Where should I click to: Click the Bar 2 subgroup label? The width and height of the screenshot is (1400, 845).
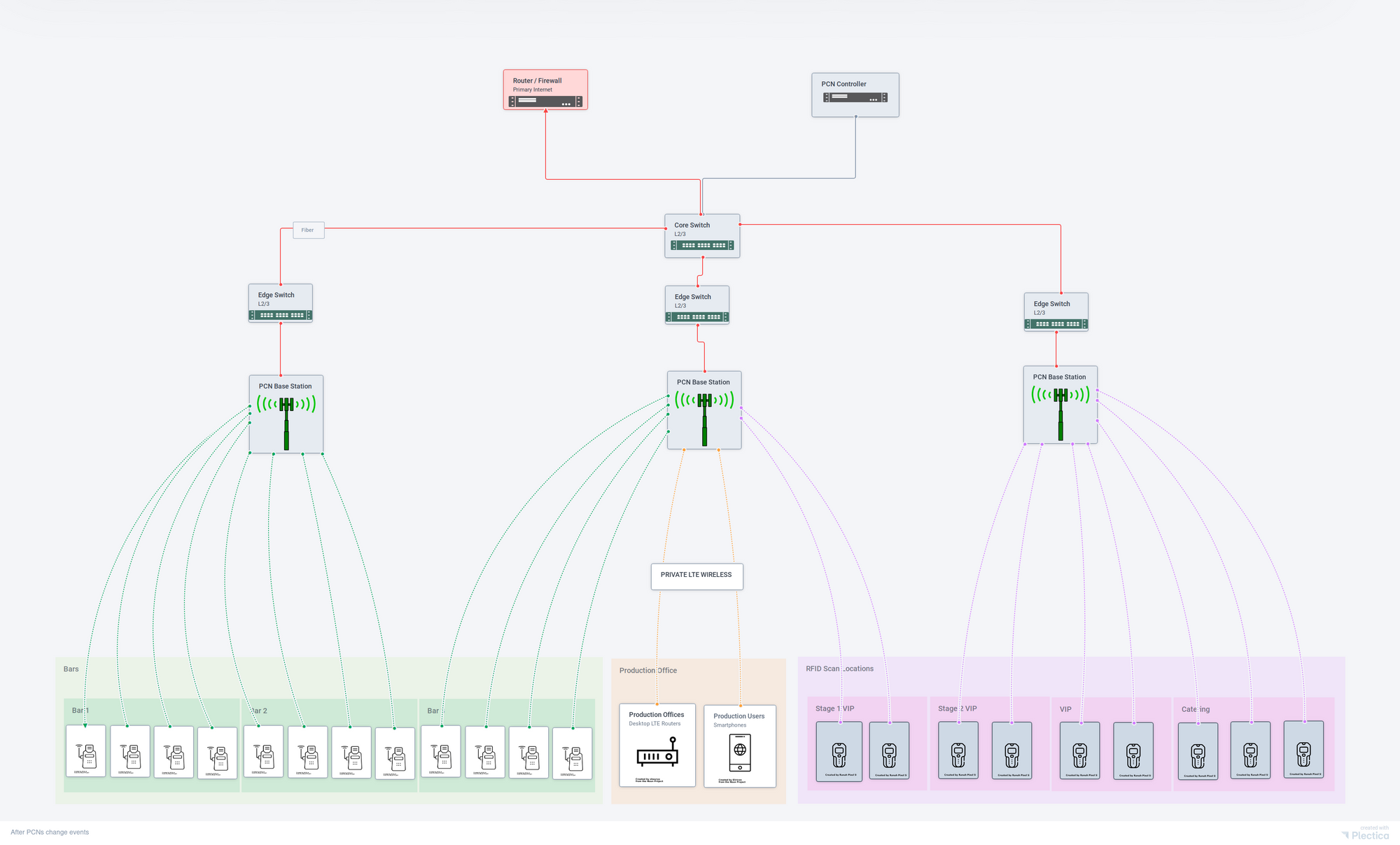point(258,711)
